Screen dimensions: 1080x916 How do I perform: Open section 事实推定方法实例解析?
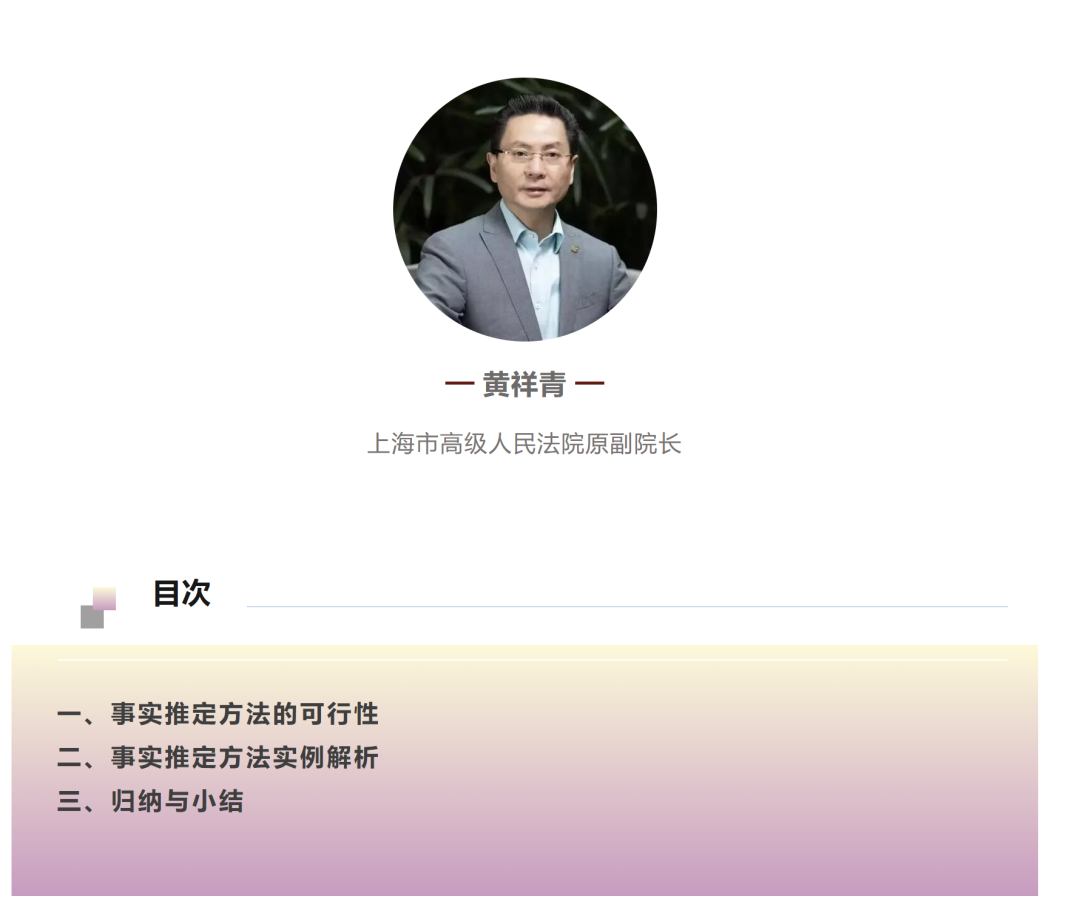[x=245, y=758]
